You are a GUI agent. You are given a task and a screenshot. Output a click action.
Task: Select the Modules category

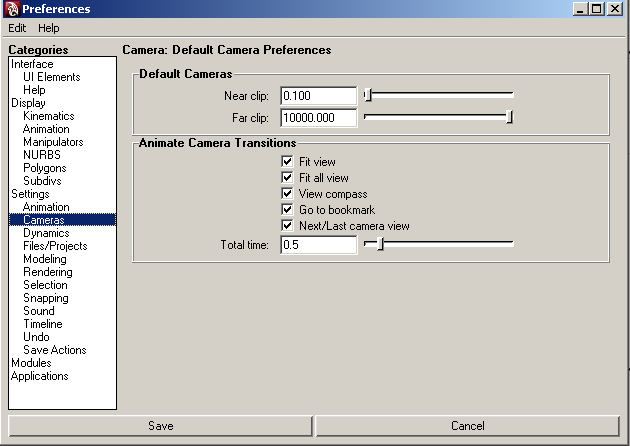(31, 363)
